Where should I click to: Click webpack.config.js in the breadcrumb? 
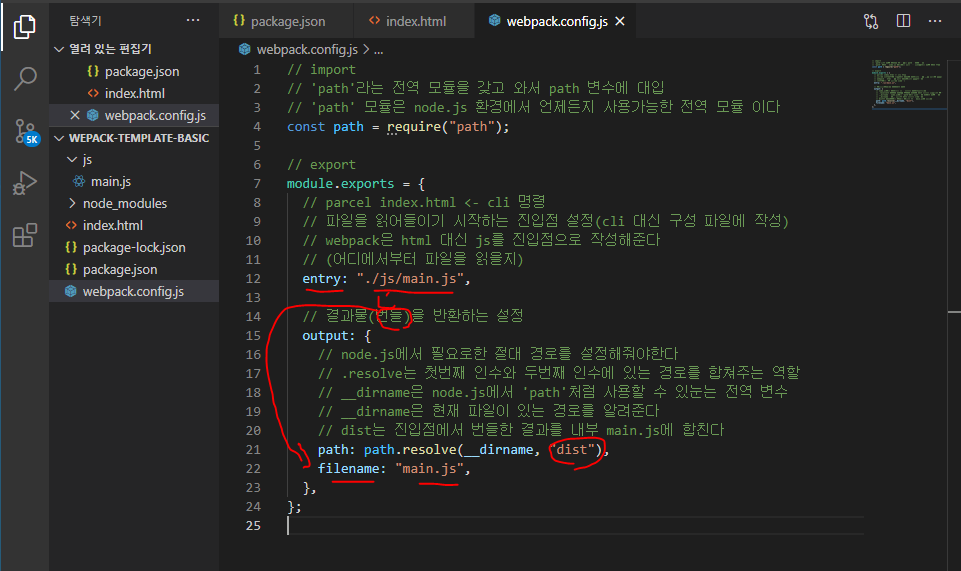306,50
